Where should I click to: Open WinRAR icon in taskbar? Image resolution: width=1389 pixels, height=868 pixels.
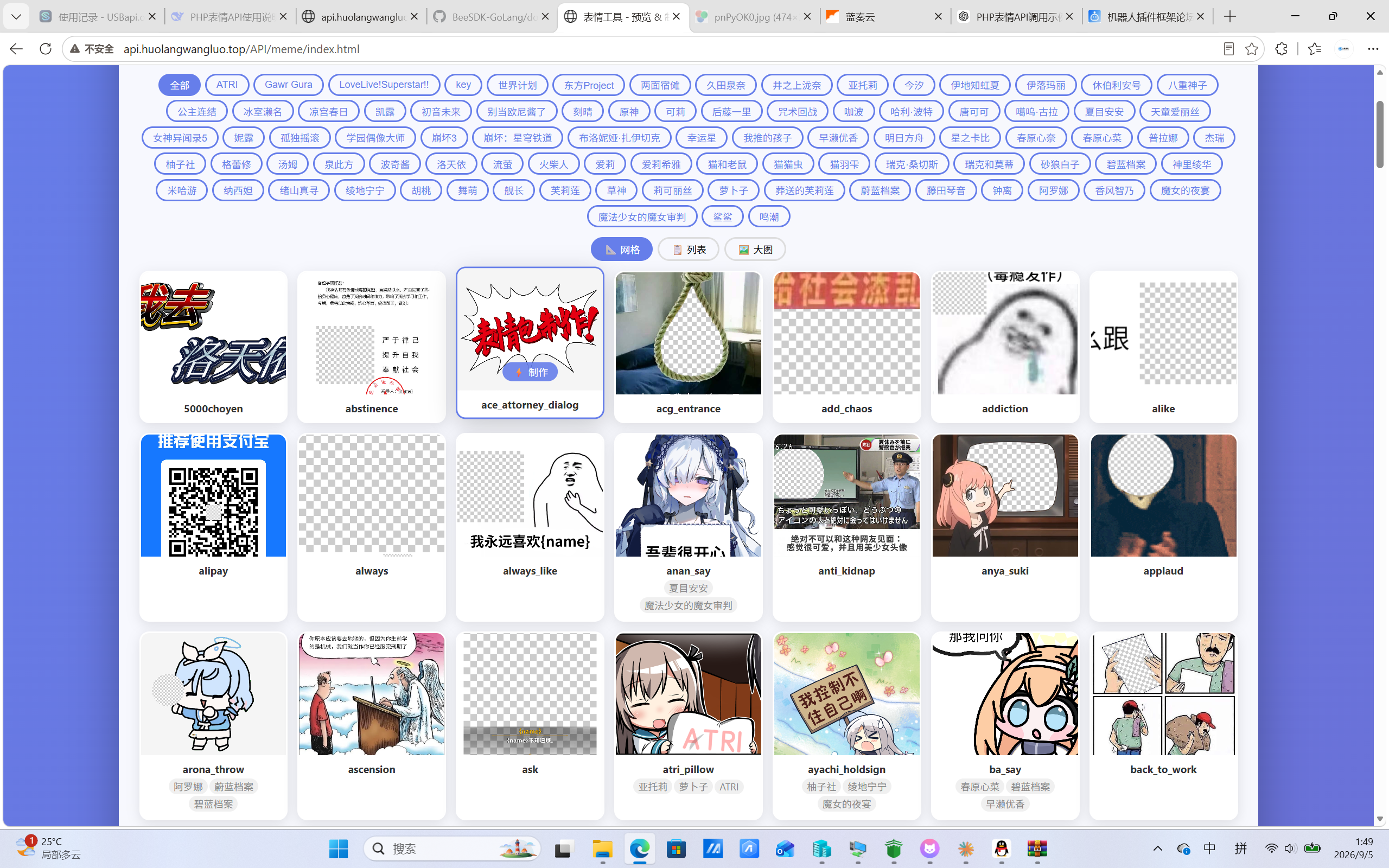(x=1037, y=848)
